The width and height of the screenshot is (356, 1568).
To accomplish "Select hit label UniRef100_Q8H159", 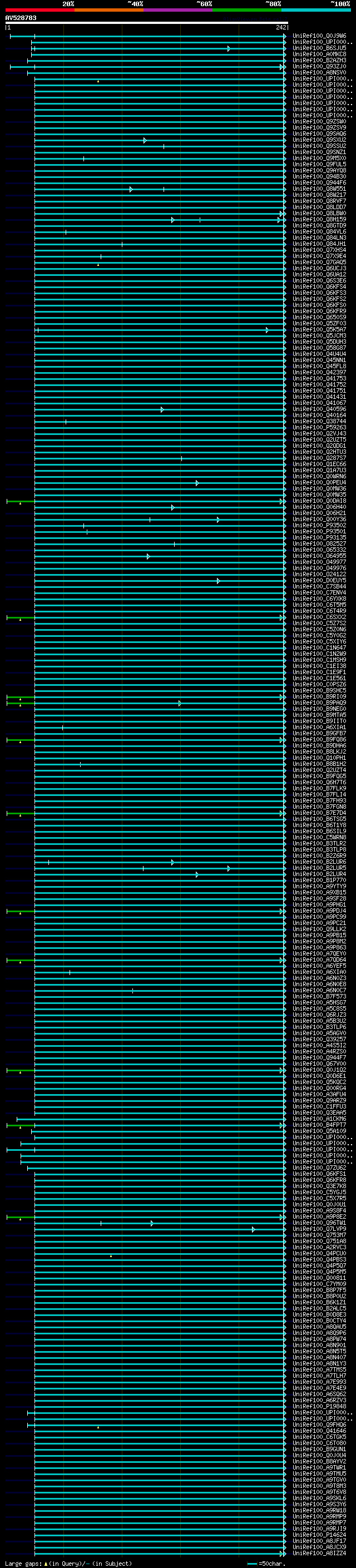I will 319,219.
